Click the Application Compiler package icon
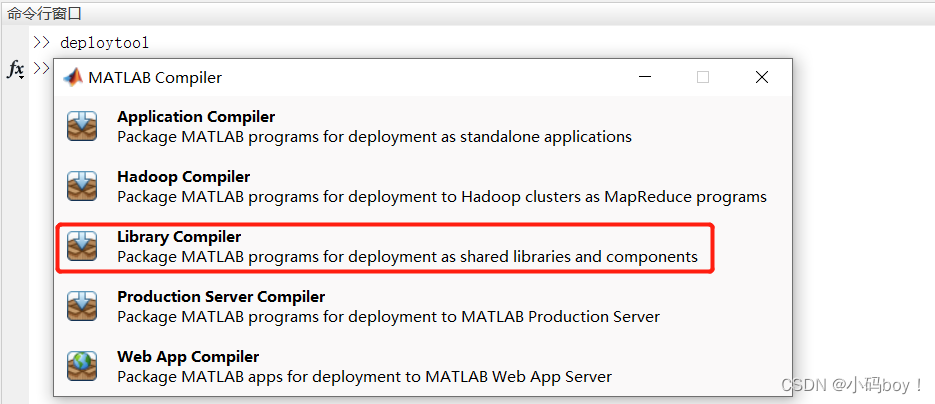The width and height of the screenshot is (935, 404). [82, 127]
